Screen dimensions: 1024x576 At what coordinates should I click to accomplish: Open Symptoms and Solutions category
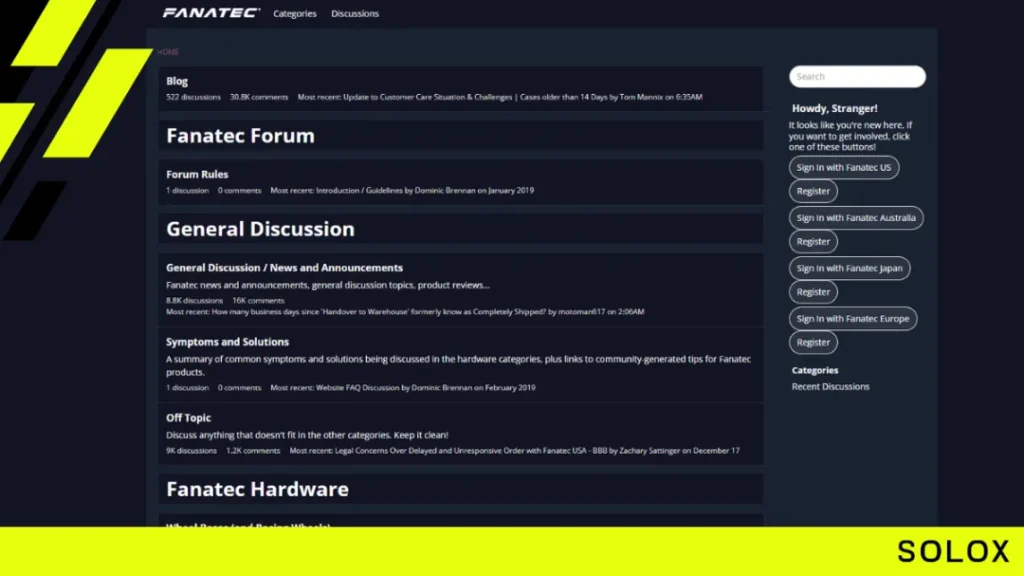(x=227, y=342)
